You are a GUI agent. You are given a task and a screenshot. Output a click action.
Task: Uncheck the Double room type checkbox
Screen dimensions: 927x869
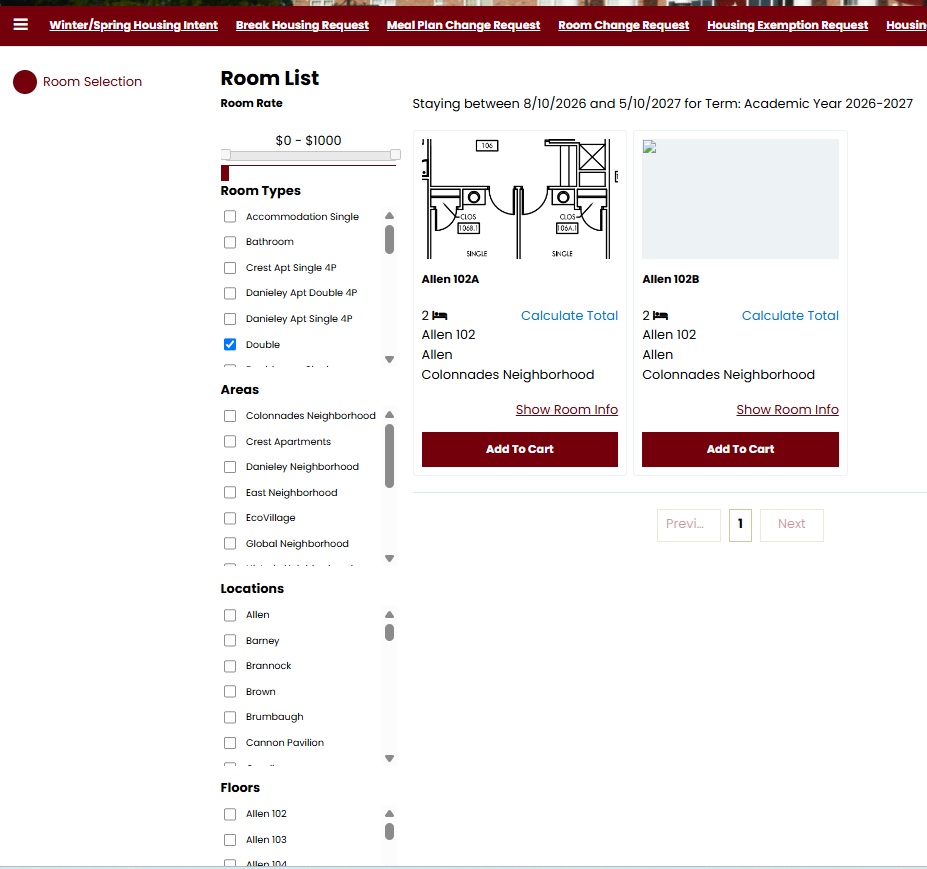tap(230, 345)
